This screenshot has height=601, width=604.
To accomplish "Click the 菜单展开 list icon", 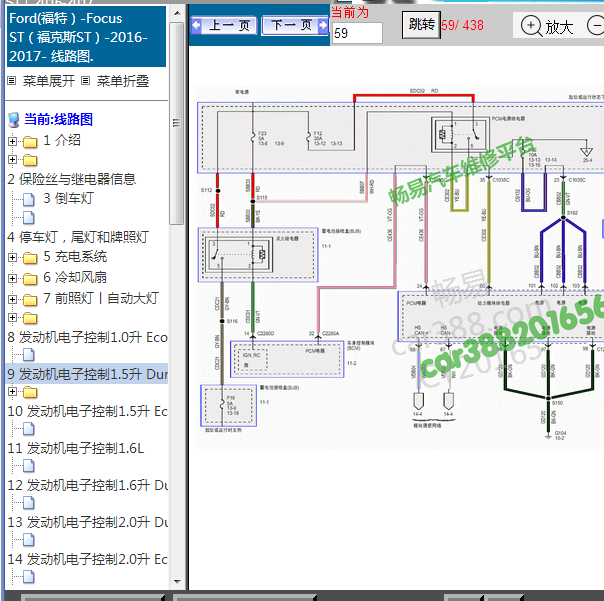I will (12, 81).
